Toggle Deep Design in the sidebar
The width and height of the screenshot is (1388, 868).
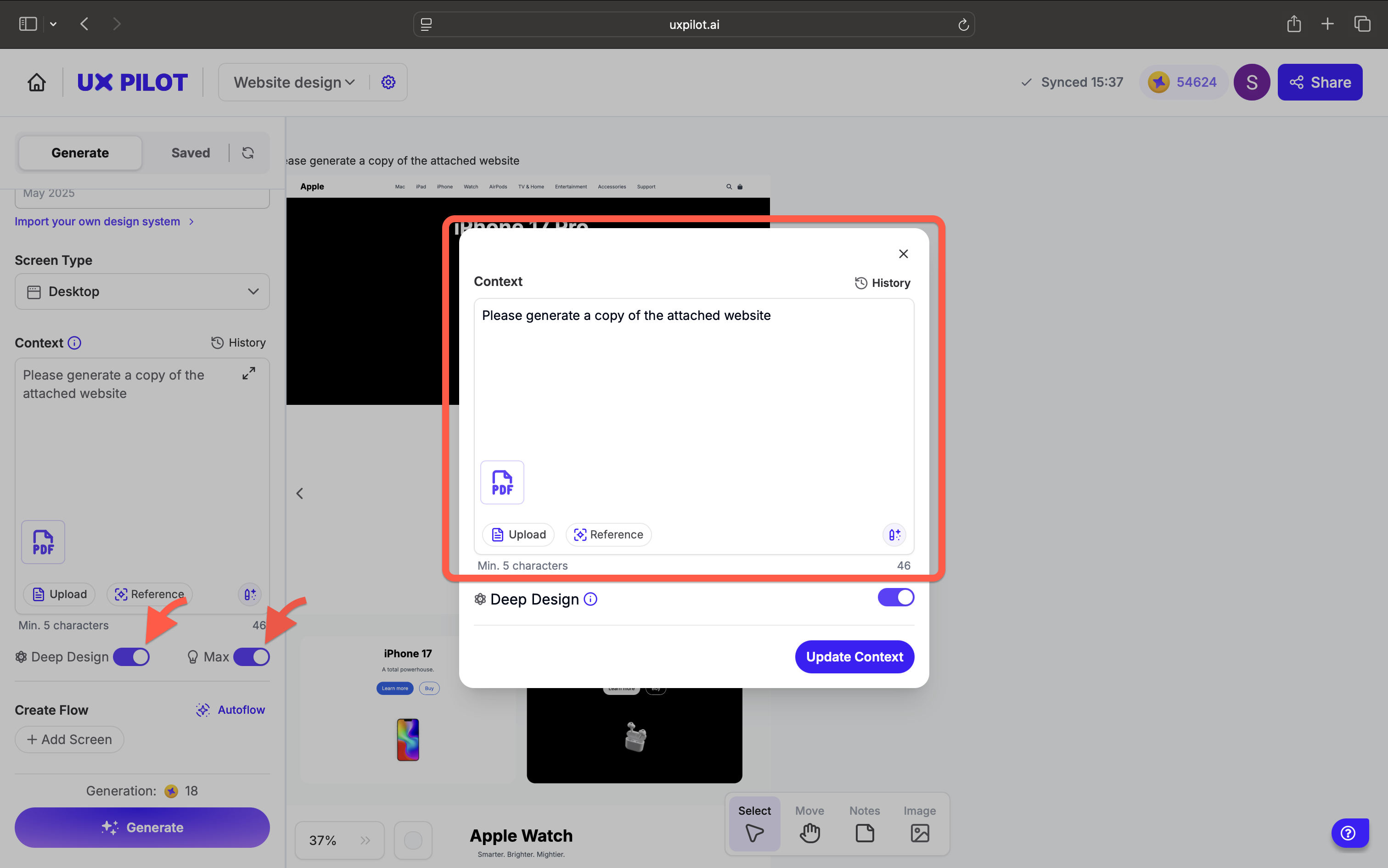[x=131, y=657]
